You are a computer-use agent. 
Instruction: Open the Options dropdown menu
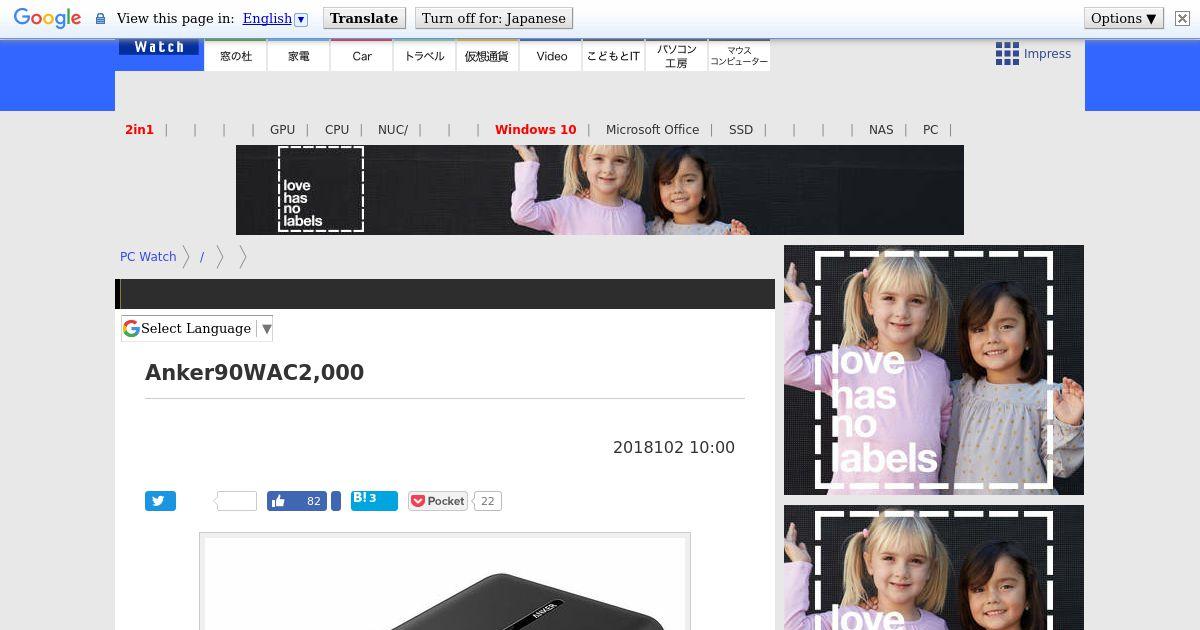[x=1124, y=18]
